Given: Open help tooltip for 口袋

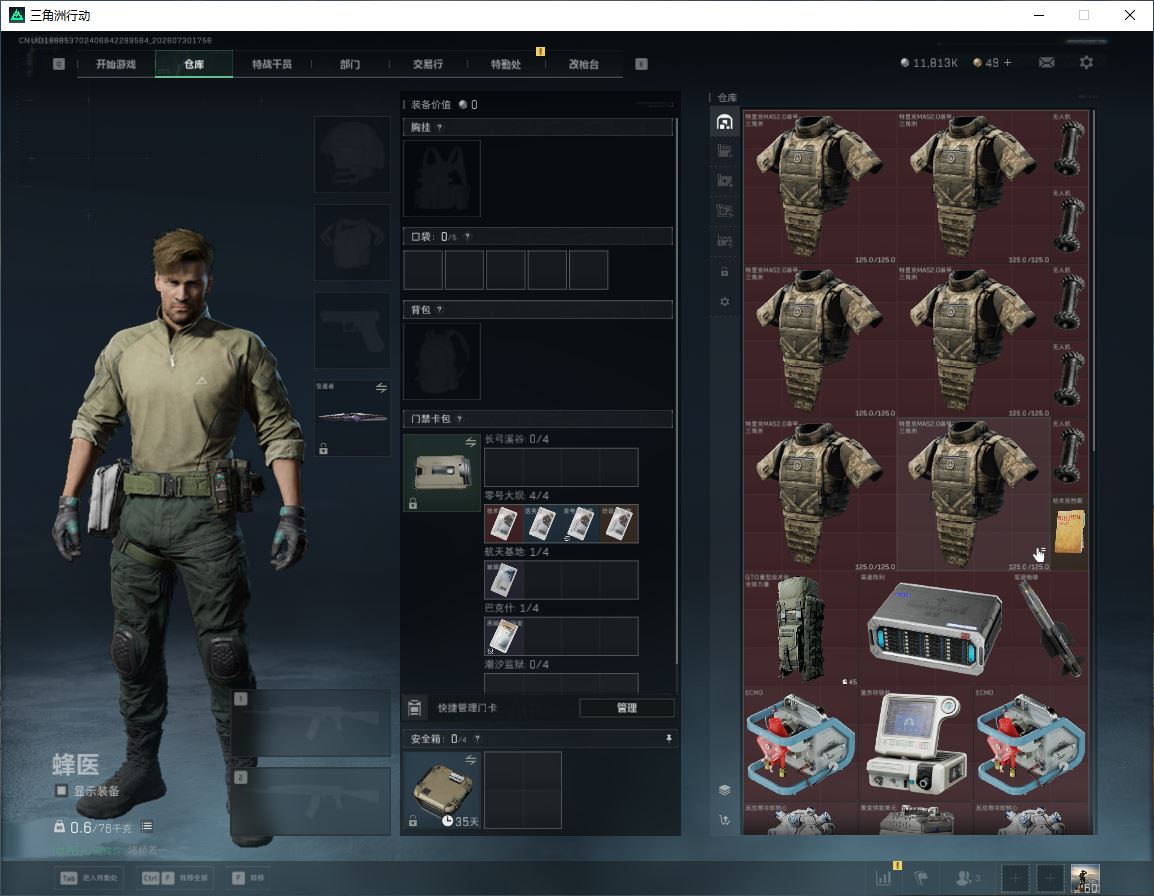Looking at the screenshot, I should point(467,236).
